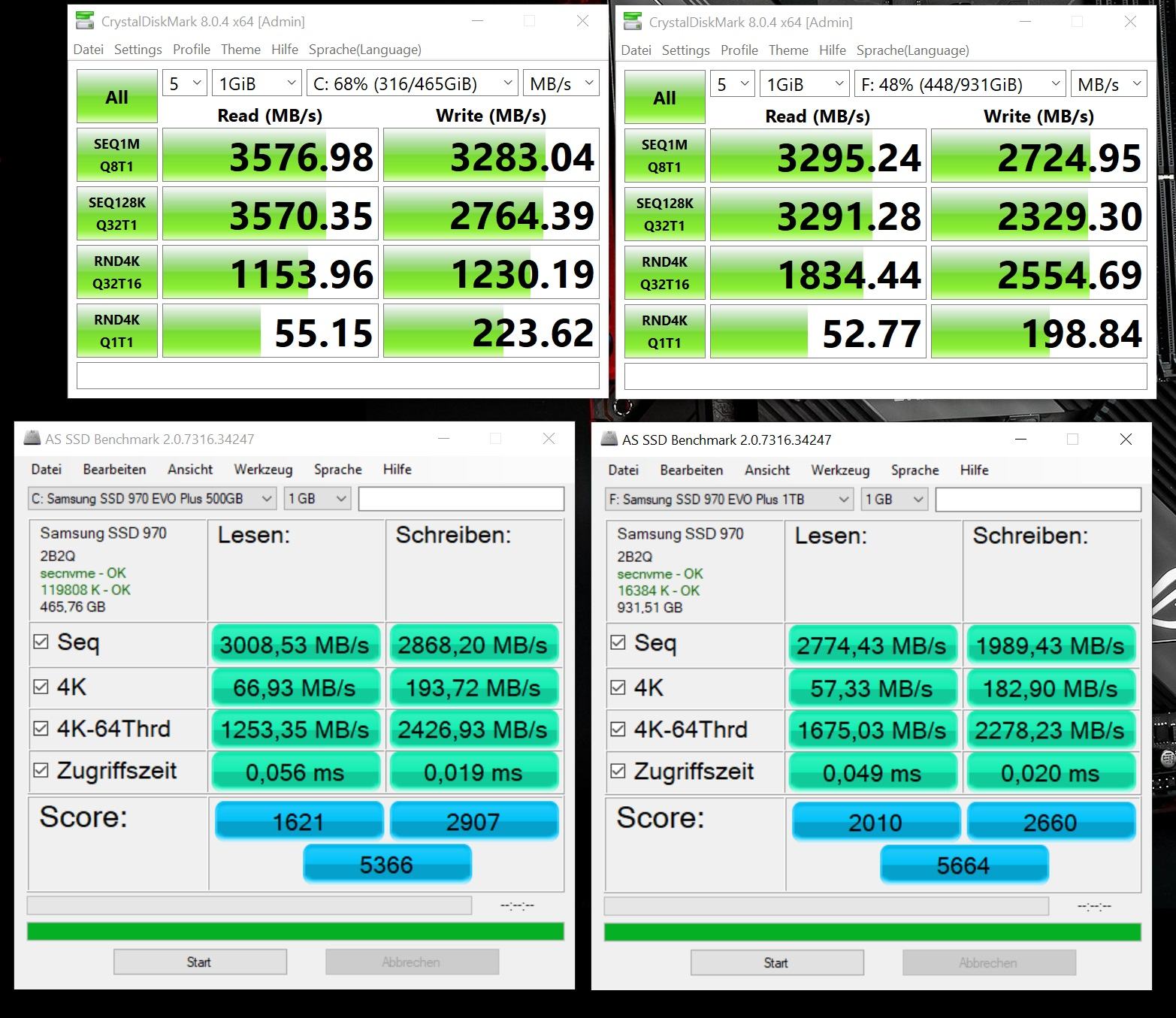Open F: Samsung SSD 970 EVO Plus 1TB dropdown
The width and height of the screenshot is (1176, 1018).
[x=730, y=499]
